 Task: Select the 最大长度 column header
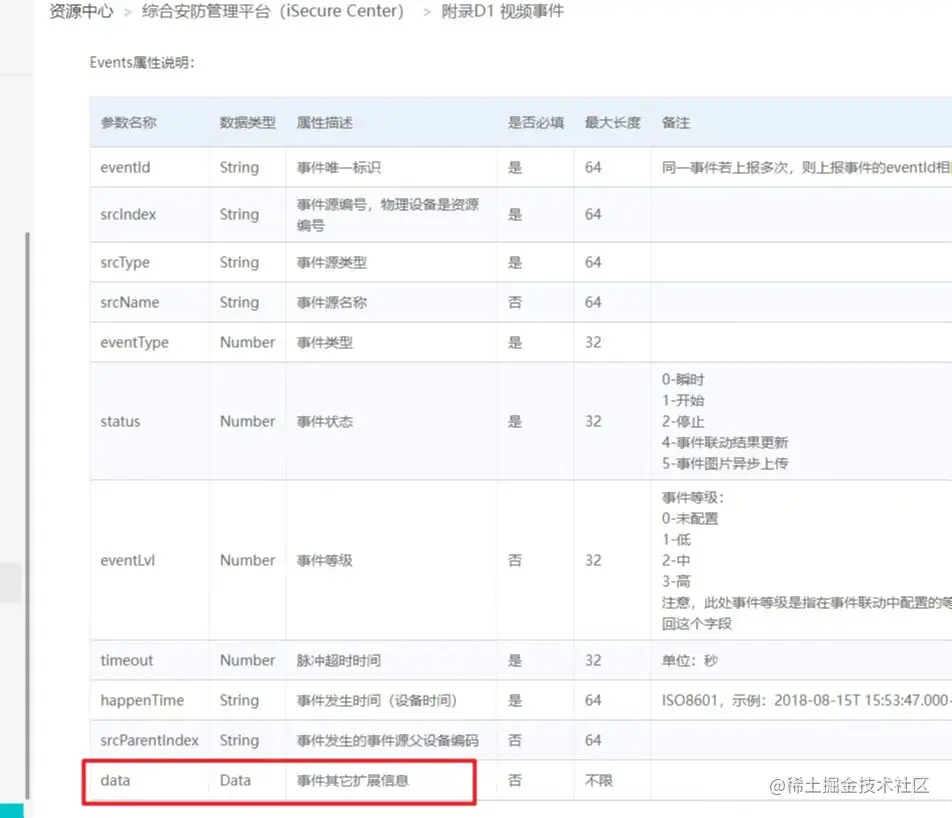tap(613, 123)
